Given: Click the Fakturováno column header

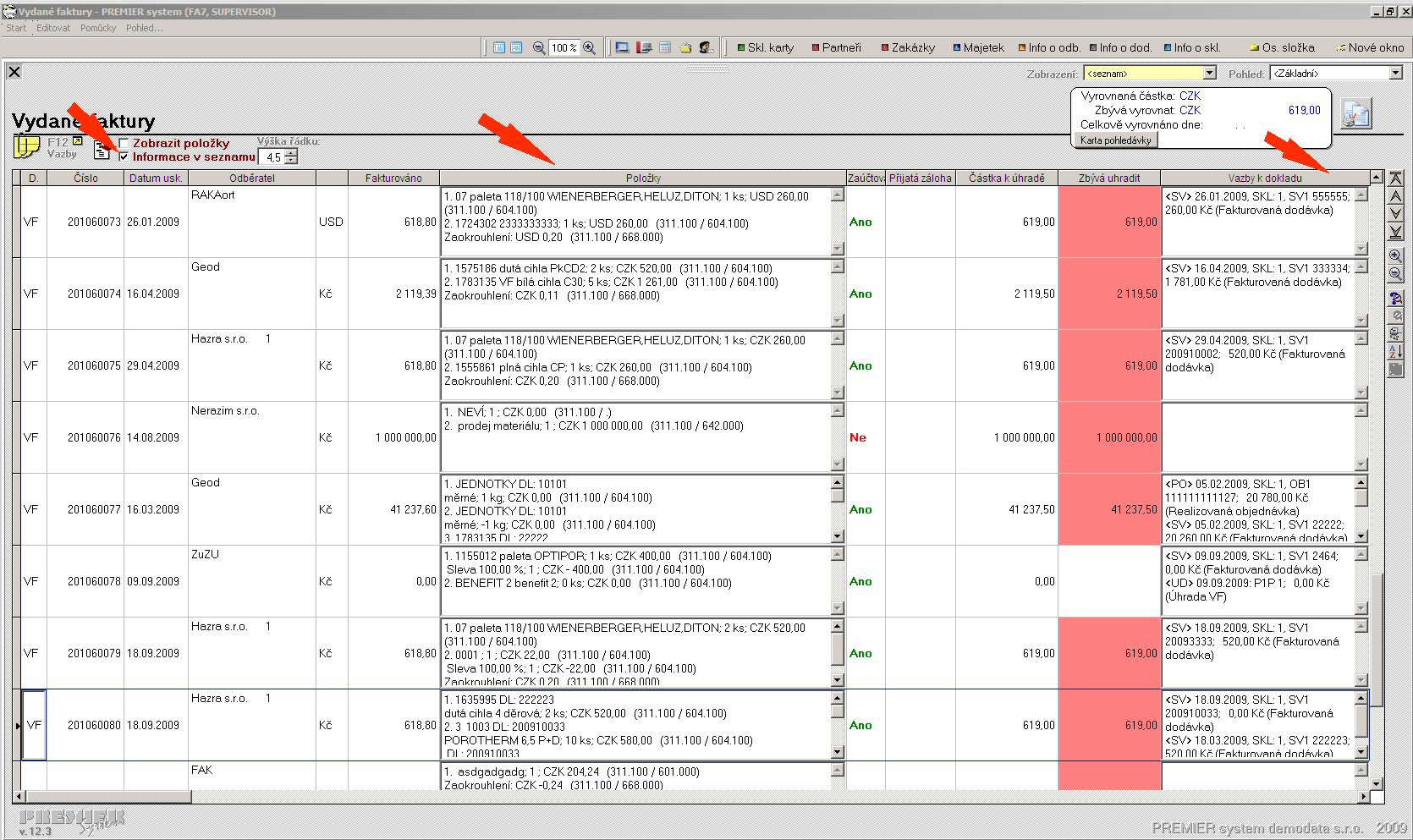Looking at the screenshot, I should (393, 178).
